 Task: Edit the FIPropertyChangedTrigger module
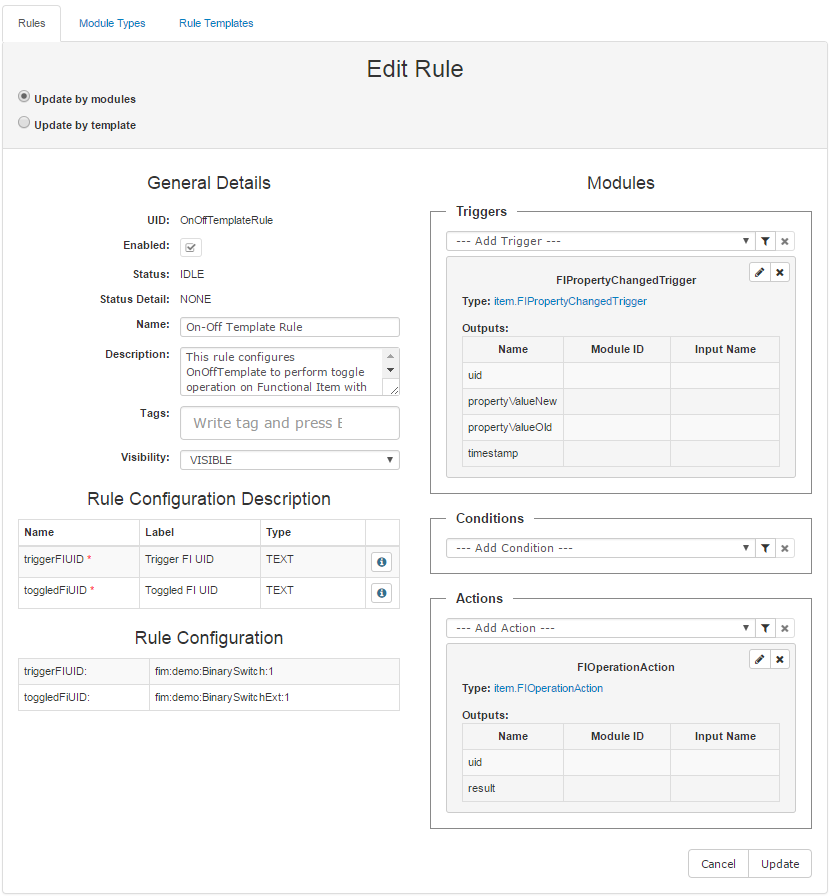click(x=759, y=271)
